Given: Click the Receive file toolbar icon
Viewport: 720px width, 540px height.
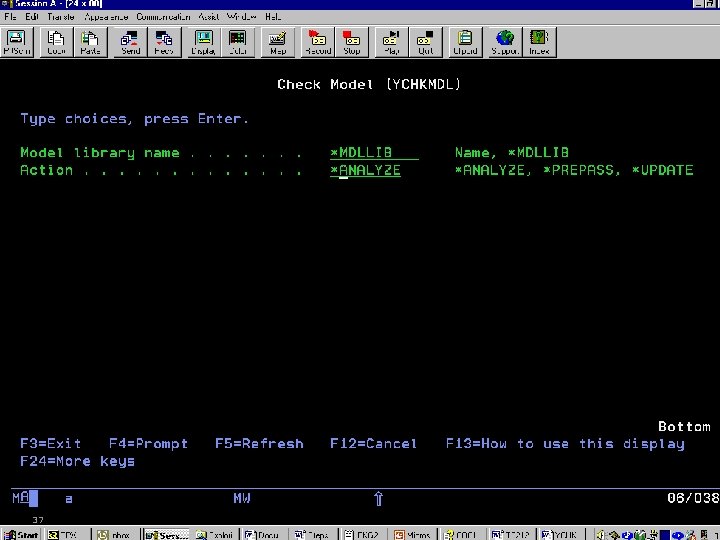Looking at the screenshot, I should [164, 42].
